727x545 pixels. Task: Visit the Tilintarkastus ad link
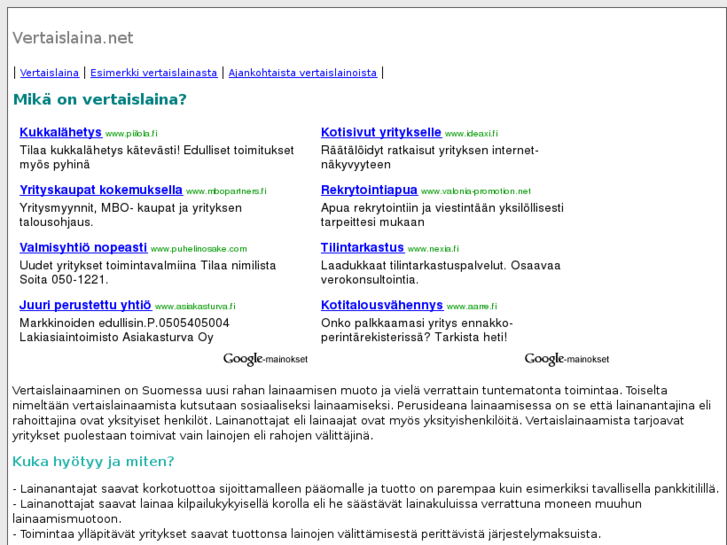363,248
